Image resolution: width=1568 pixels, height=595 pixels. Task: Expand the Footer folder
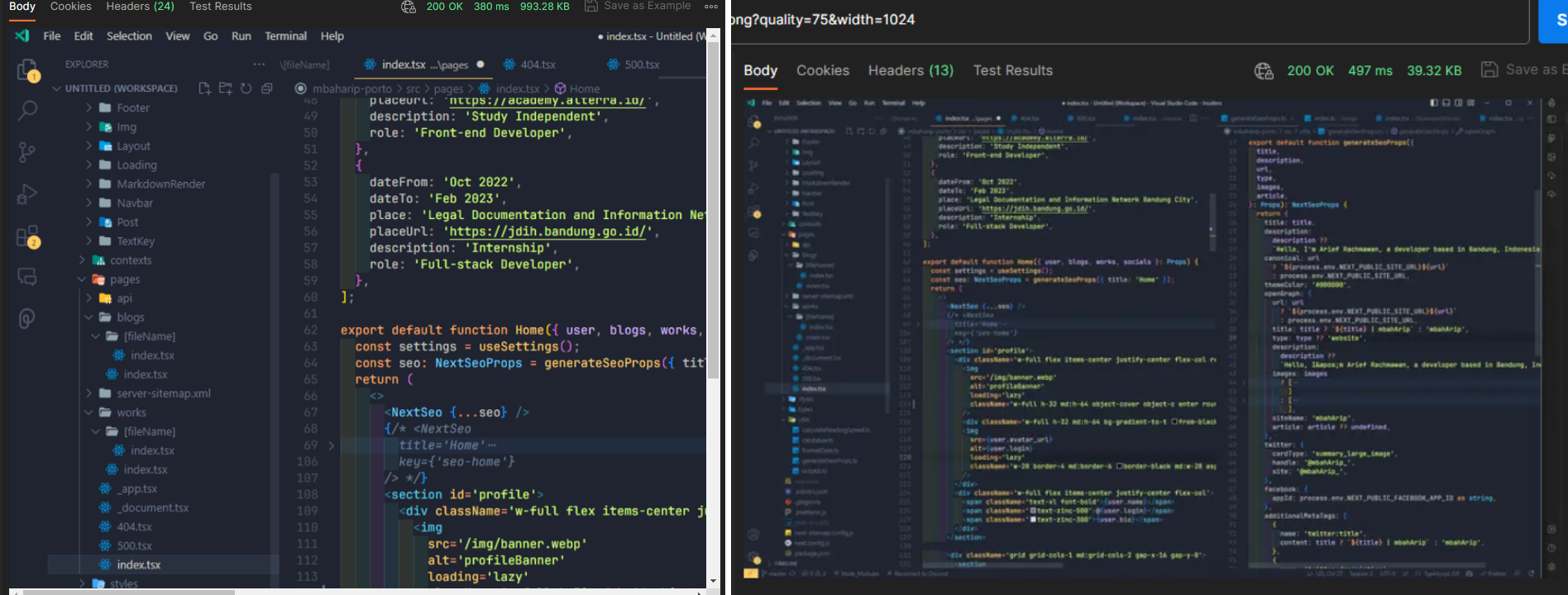tap(88, 107)
